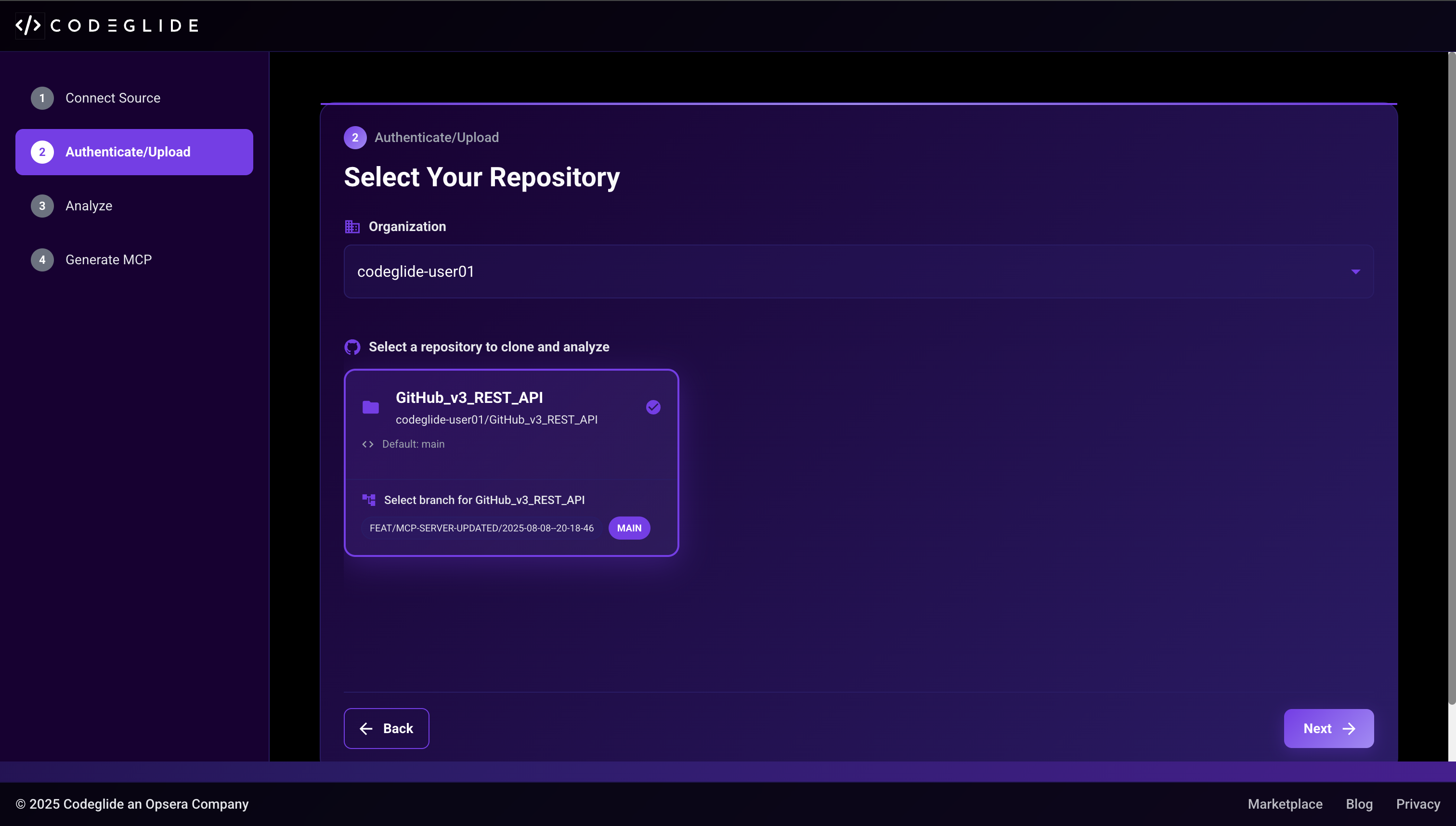Click the step 4 number circle
Screen dimensions: 1456x826
[x=42, y=260]
